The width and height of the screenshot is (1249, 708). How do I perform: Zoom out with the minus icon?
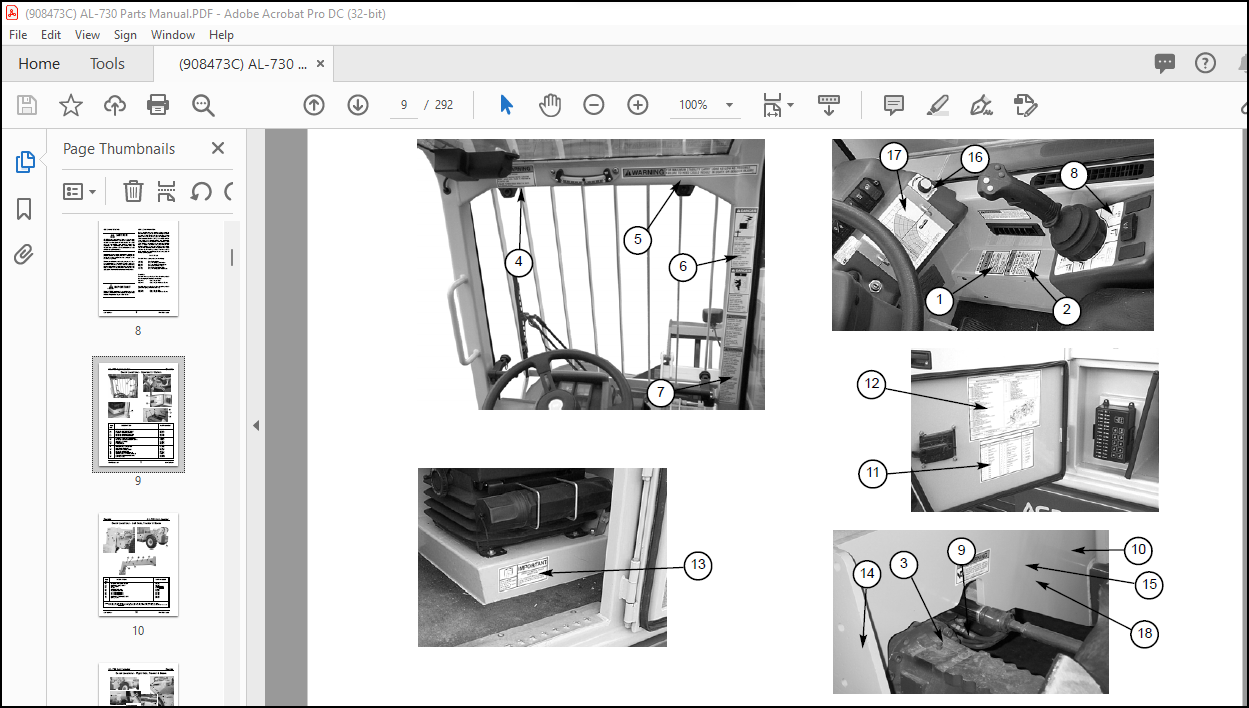(x=594, y=105)
